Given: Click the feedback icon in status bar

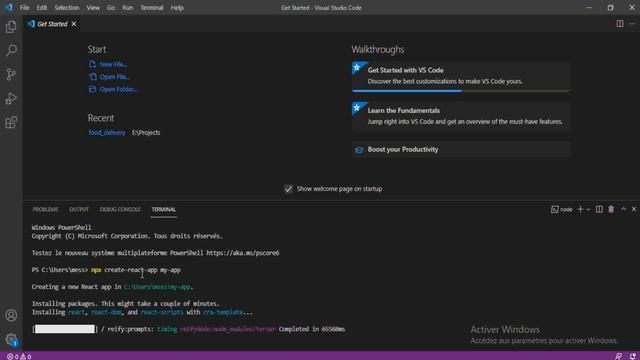Looking at the screenshot, I should pyautogui.click(x=618, y=356).
